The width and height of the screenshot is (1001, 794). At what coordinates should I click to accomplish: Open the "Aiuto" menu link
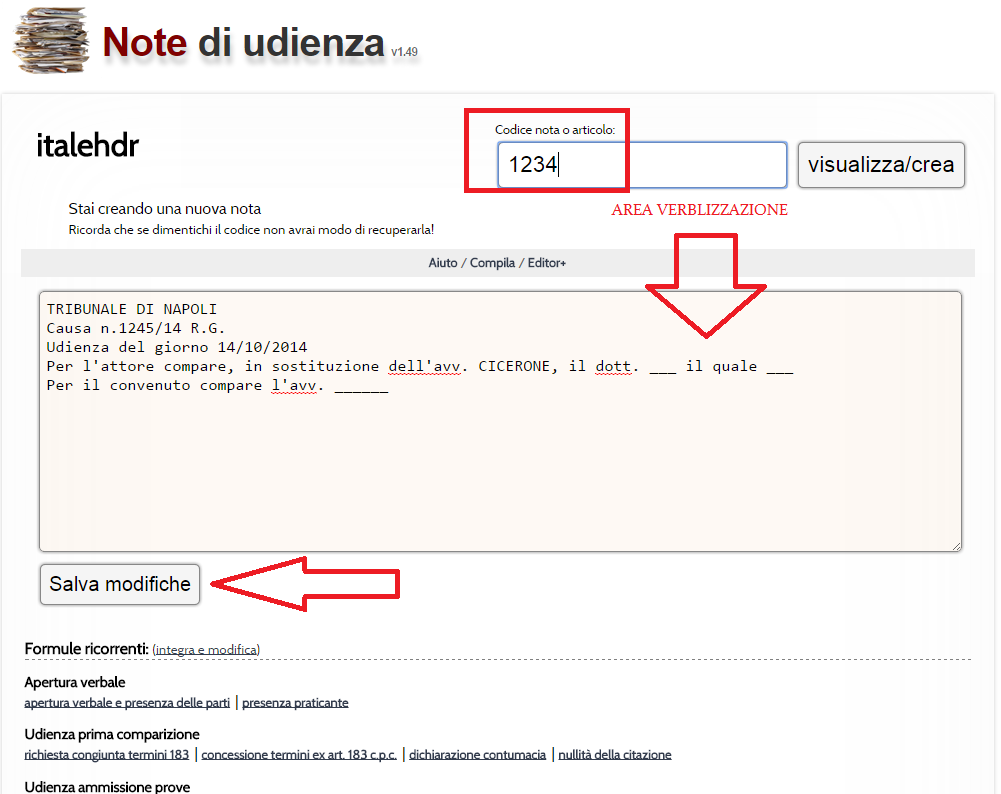tap(443, 263)
